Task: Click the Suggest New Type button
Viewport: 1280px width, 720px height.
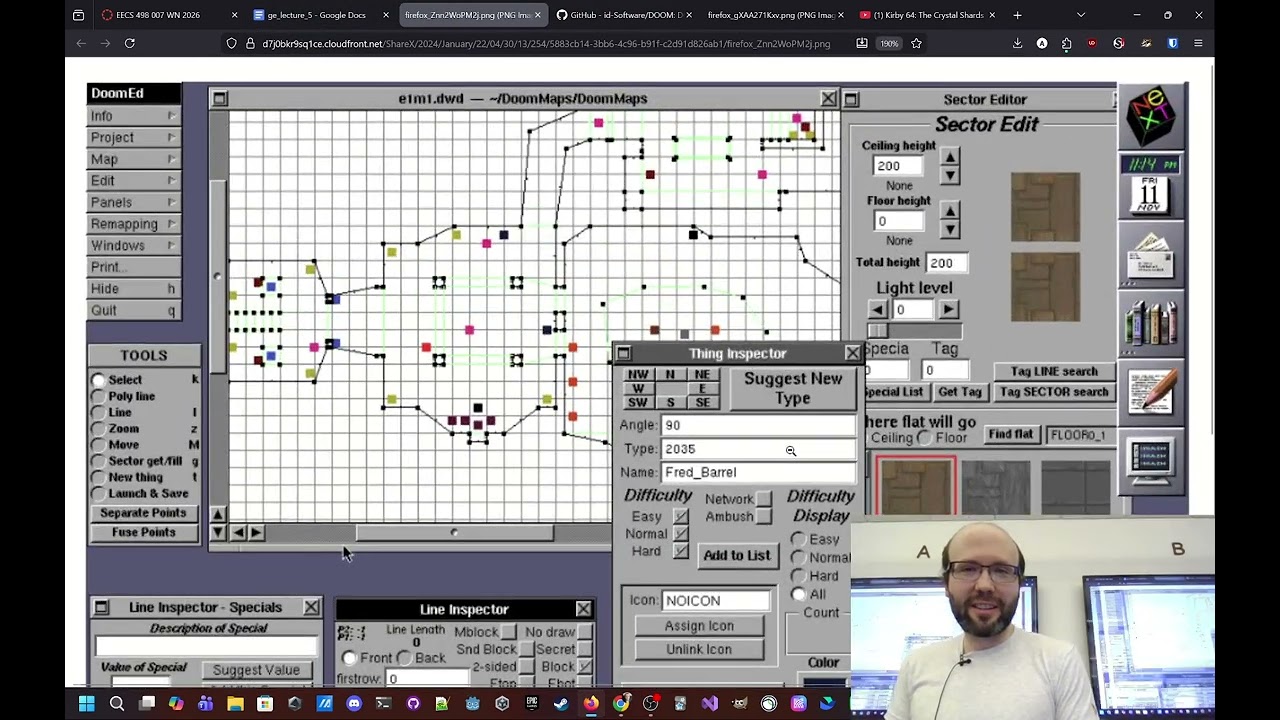Action: coord(793,388)
